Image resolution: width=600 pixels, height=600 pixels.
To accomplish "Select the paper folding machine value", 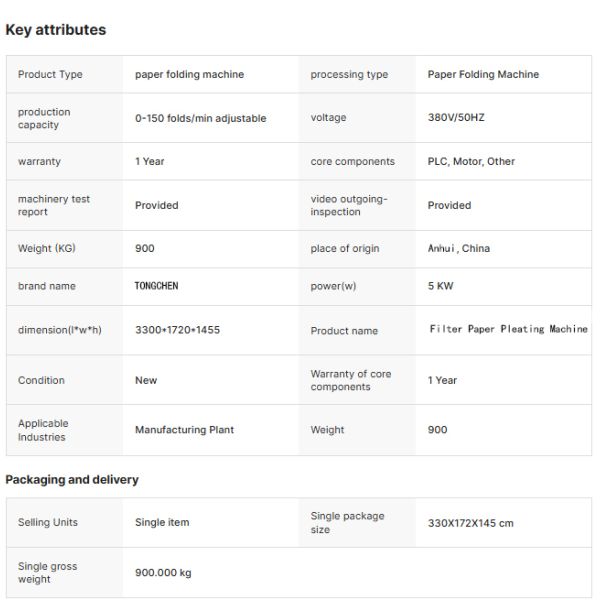I will [189, 74].
